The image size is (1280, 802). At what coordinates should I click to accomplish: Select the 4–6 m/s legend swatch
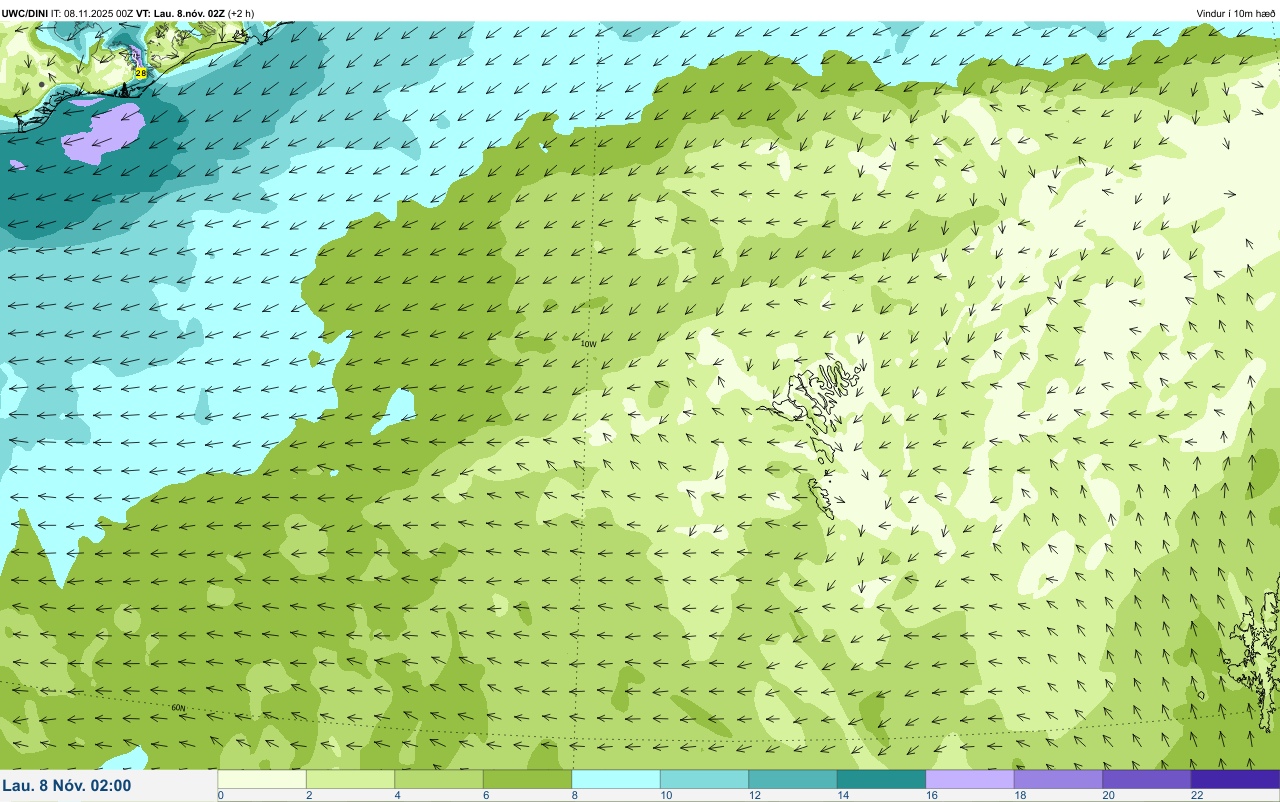pos(439,779)
